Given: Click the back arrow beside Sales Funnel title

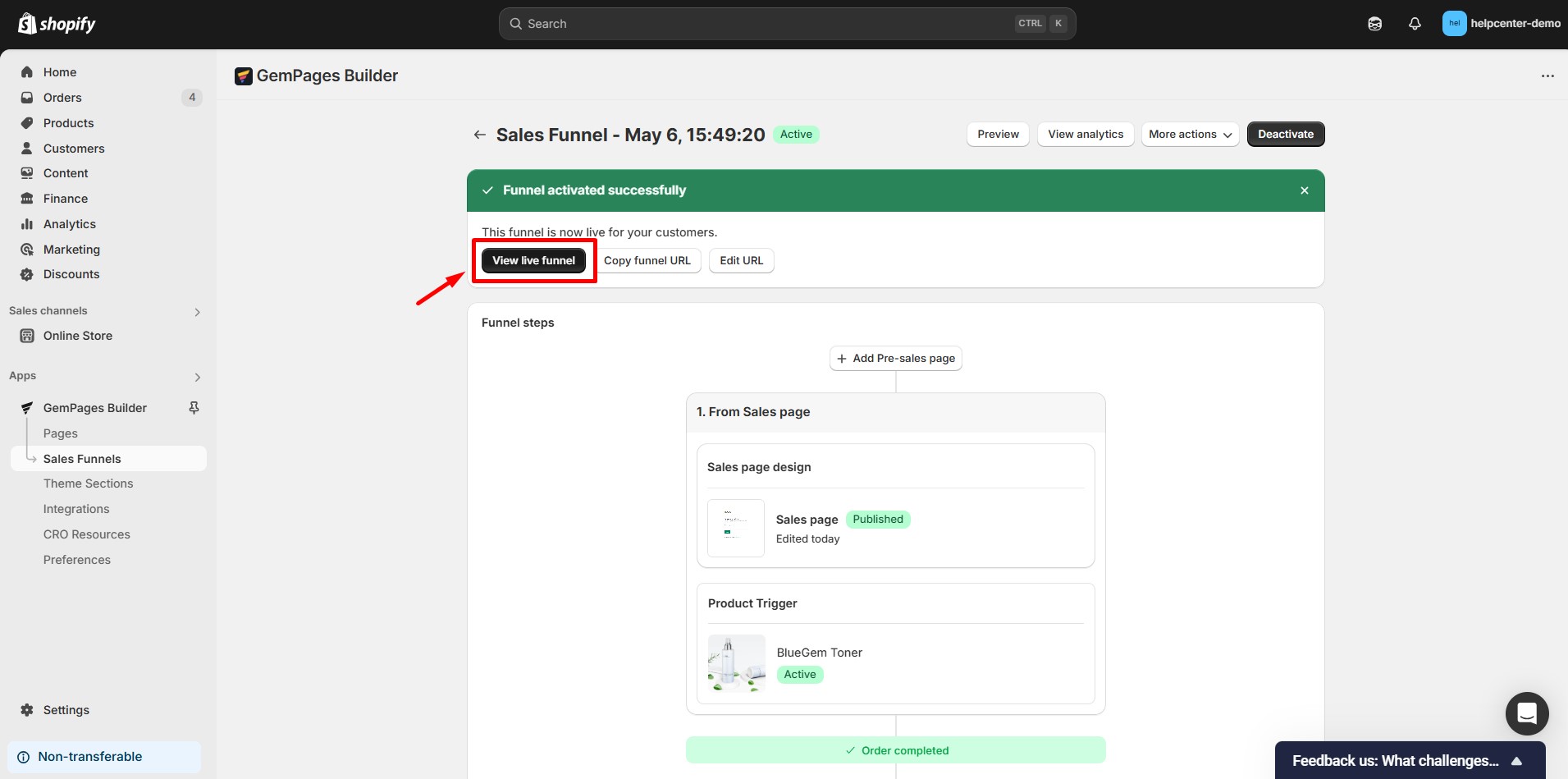Looking at the screenshot, I should (x=480, y=135).
